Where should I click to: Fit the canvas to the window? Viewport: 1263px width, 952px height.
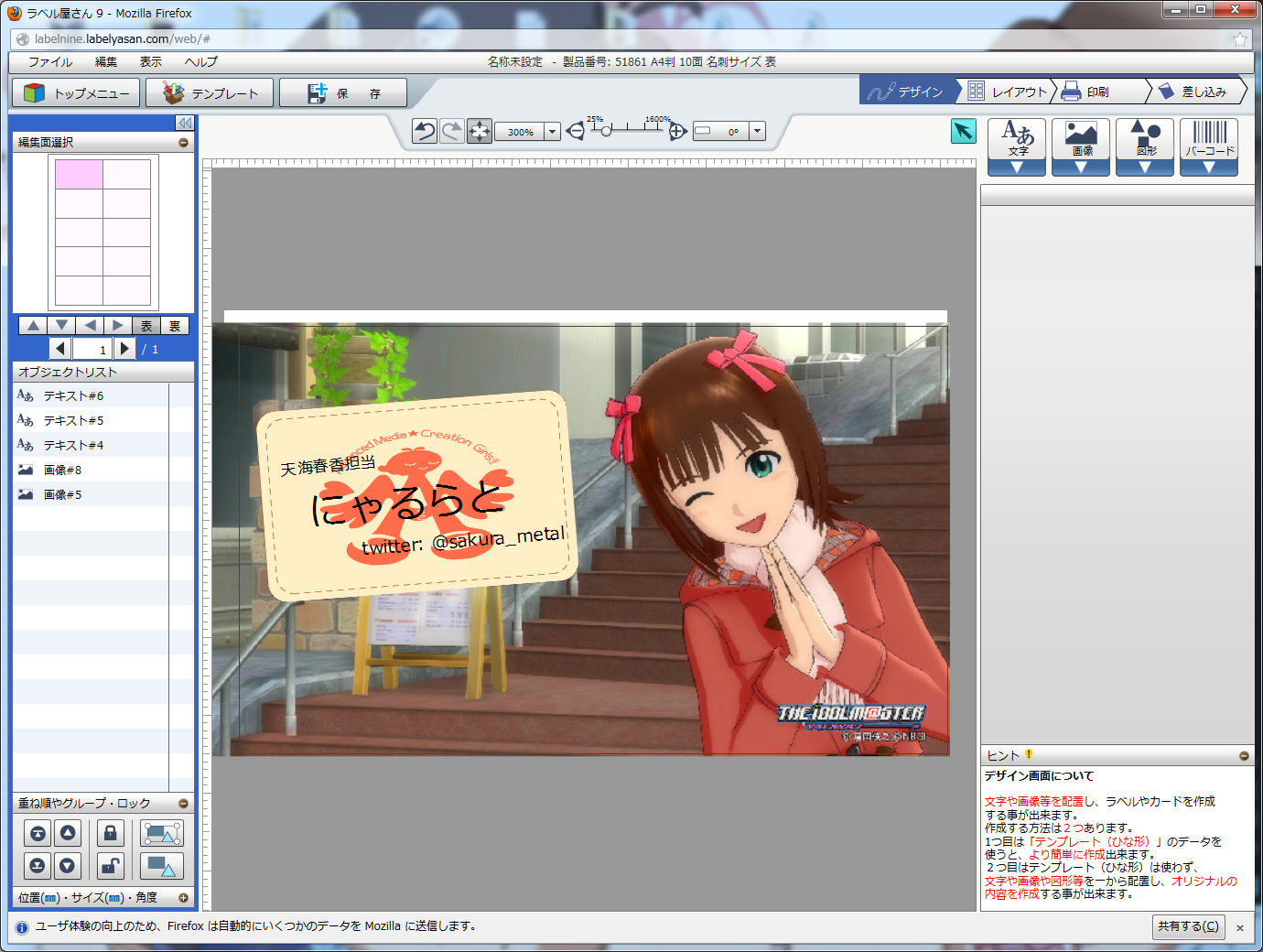coord(480,131)
